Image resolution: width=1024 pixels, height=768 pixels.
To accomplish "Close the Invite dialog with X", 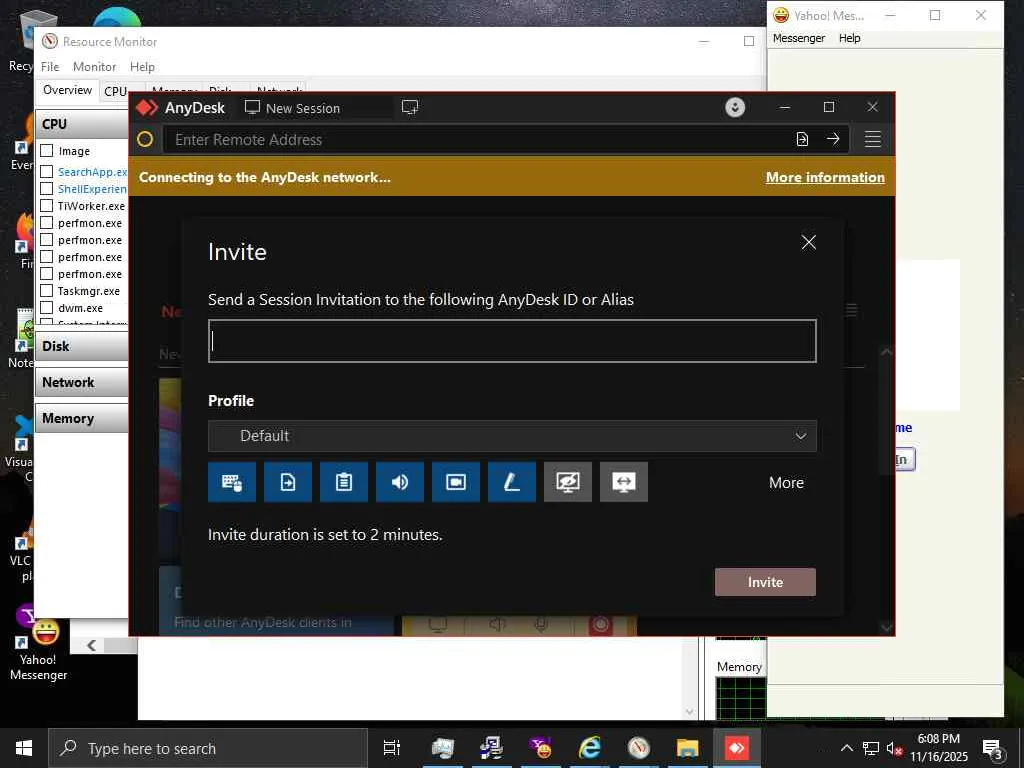I will (808, 242).
